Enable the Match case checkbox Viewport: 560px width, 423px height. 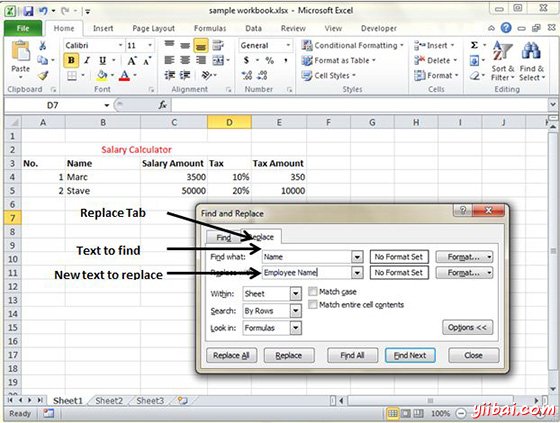312,292
